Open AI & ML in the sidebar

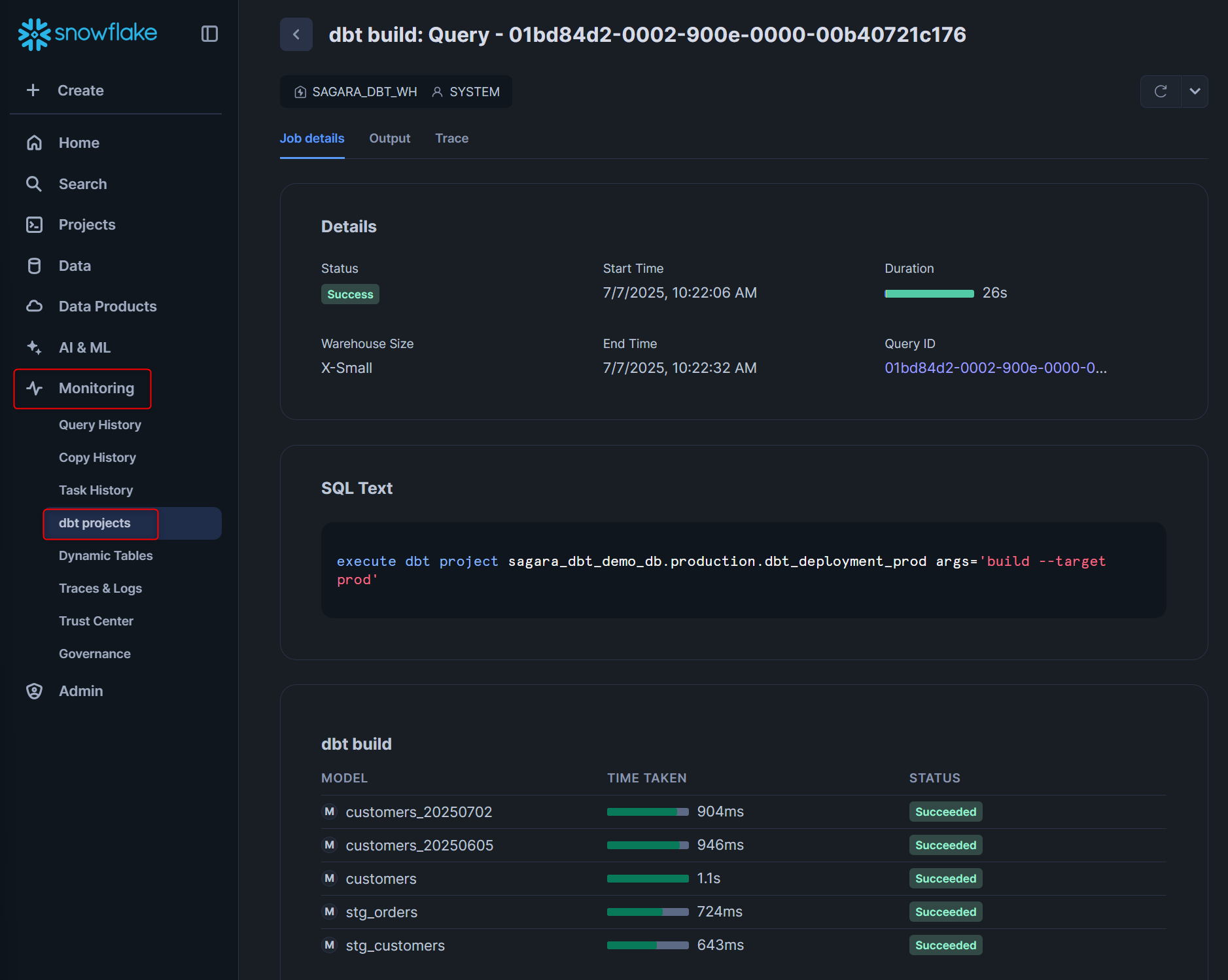click(x=84, y=347)
